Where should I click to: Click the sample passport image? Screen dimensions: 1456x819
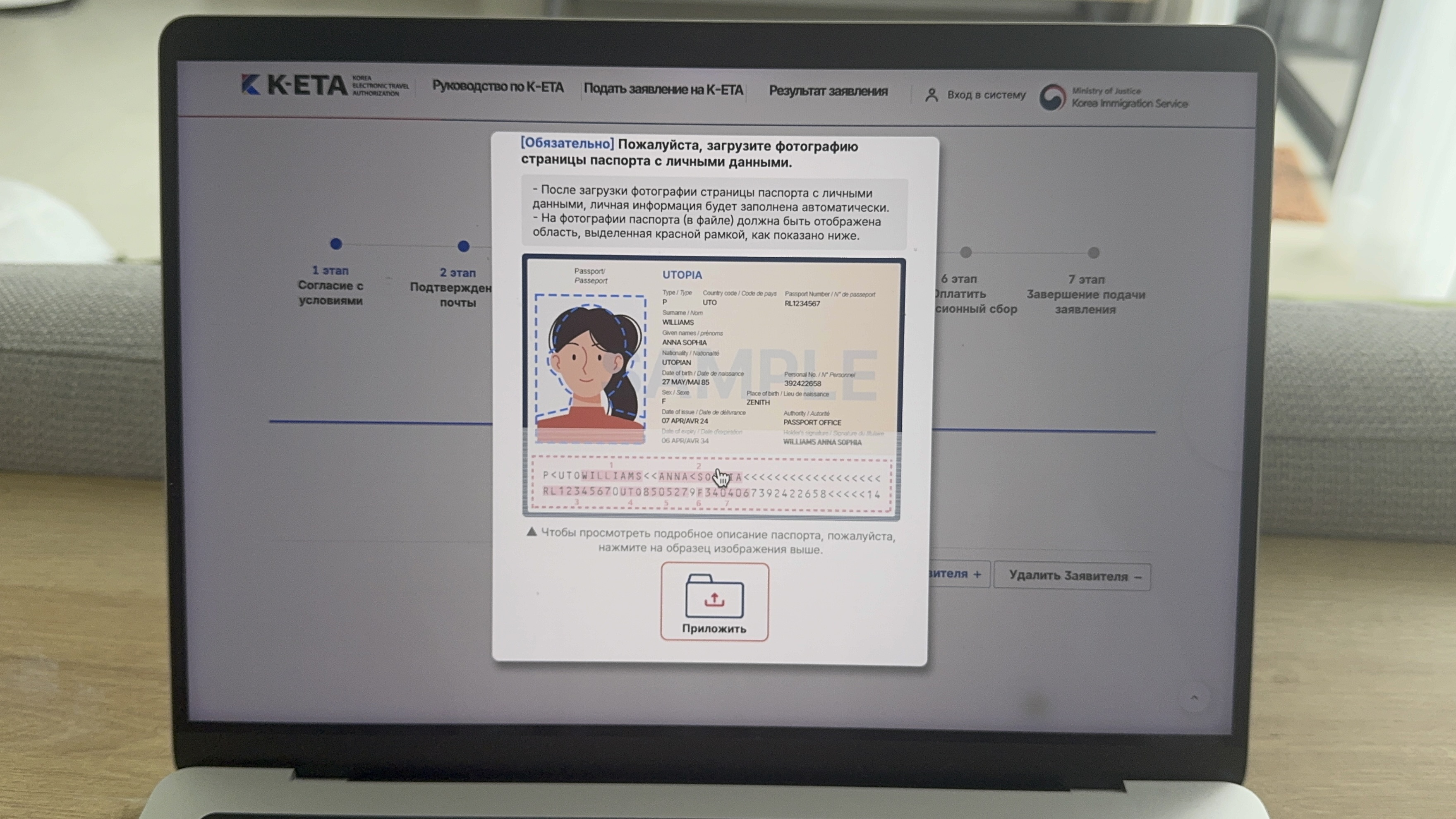click(713, 387)
